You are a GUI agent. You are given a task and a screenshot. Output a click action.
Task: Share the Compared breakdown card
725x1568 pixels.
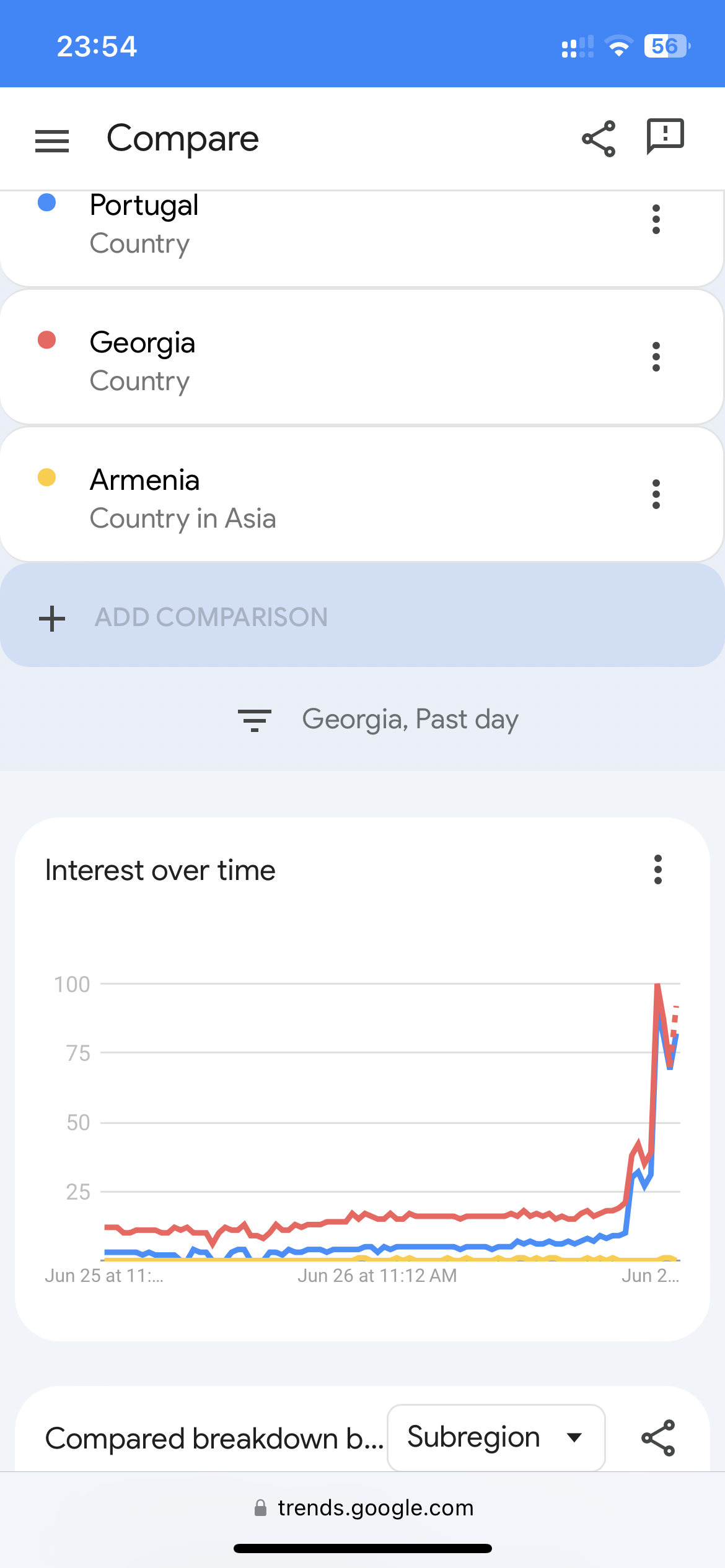(657, 1437)
